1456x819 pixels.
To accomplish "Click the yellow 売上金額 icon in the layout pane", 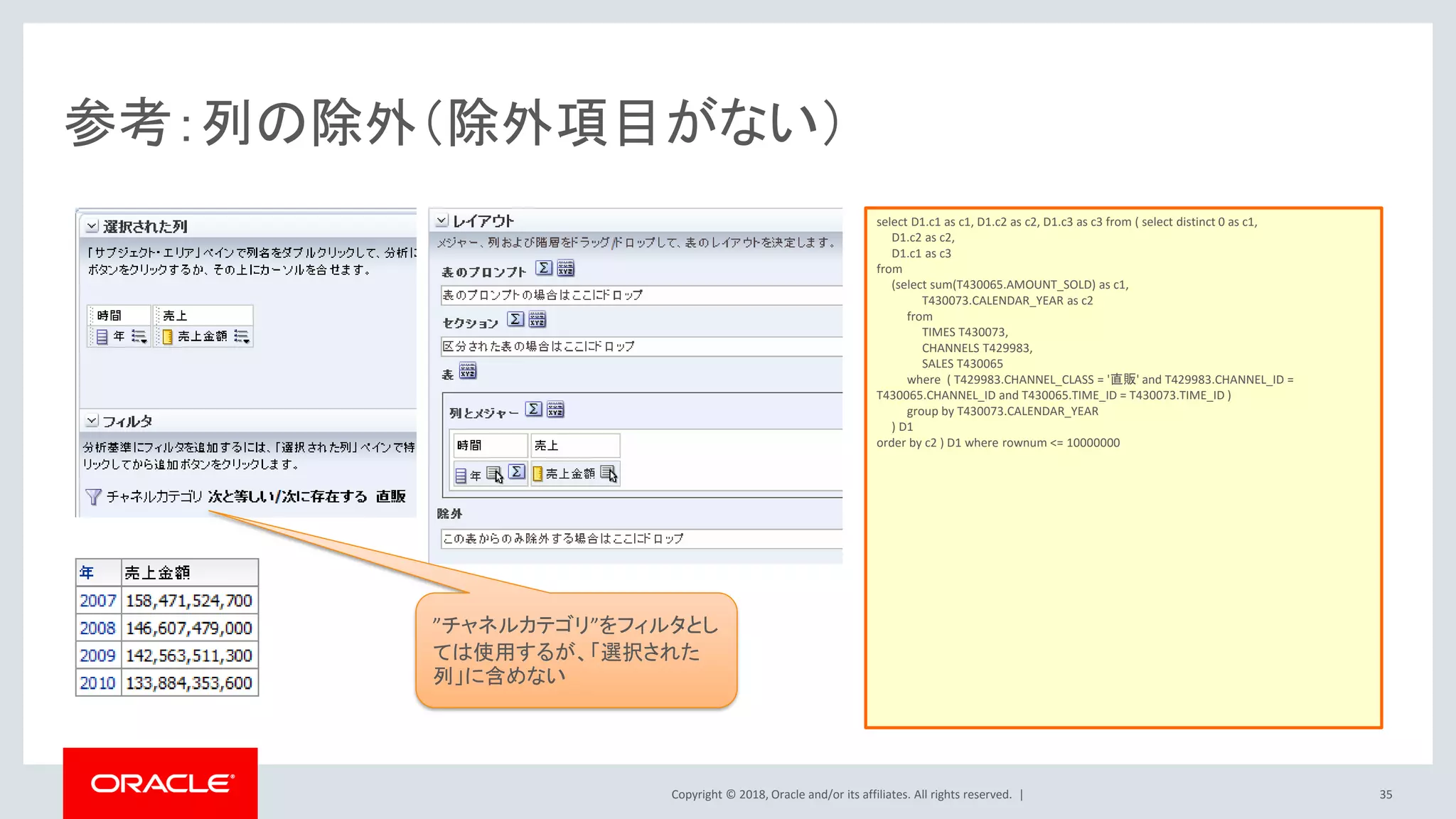I will (538, 473).
